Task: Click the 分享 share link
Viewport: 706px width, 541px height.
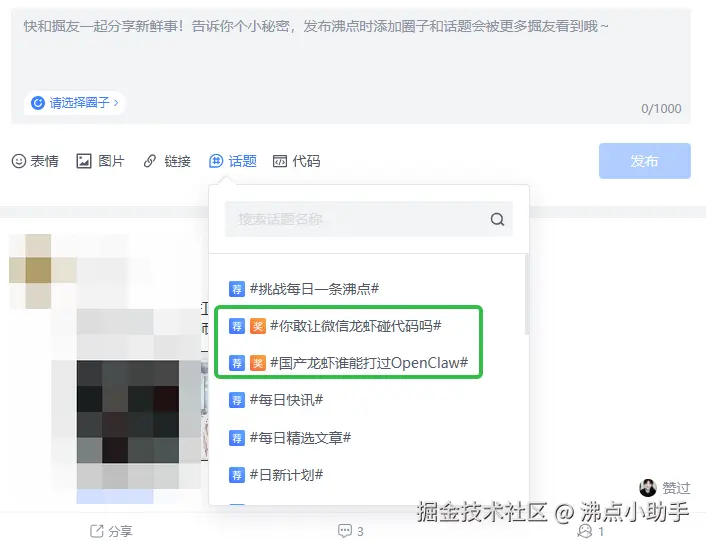Action: 120,531
